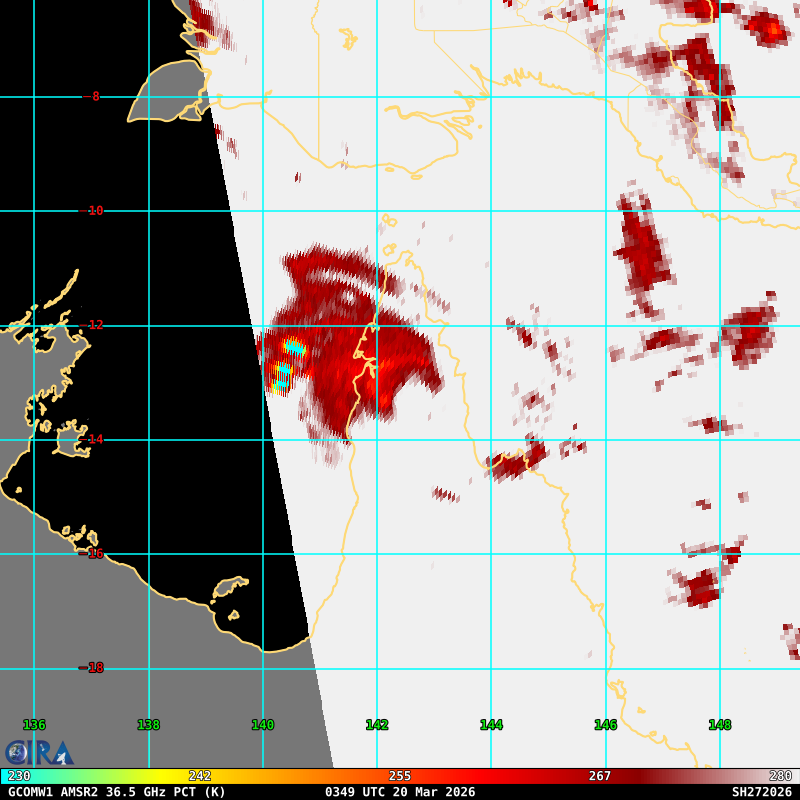Click the -8 latitude label
800x800 pixels.
pos(92,97)
